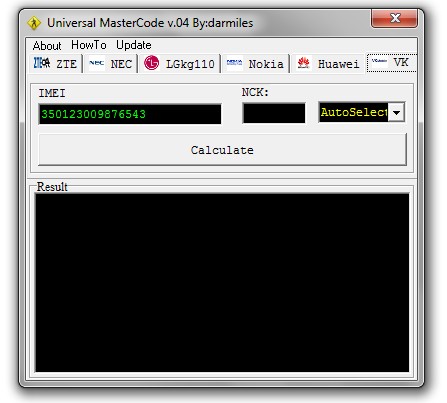Switch to the Huawei tab label

coord(339,64)
